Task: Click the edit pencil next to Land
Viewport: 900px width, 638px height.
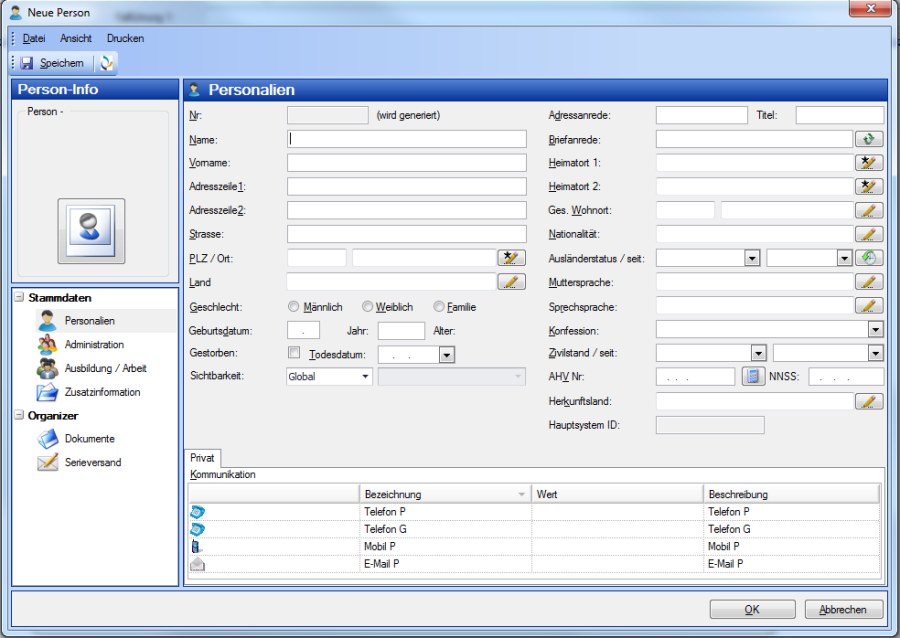Action: [511, 283]
